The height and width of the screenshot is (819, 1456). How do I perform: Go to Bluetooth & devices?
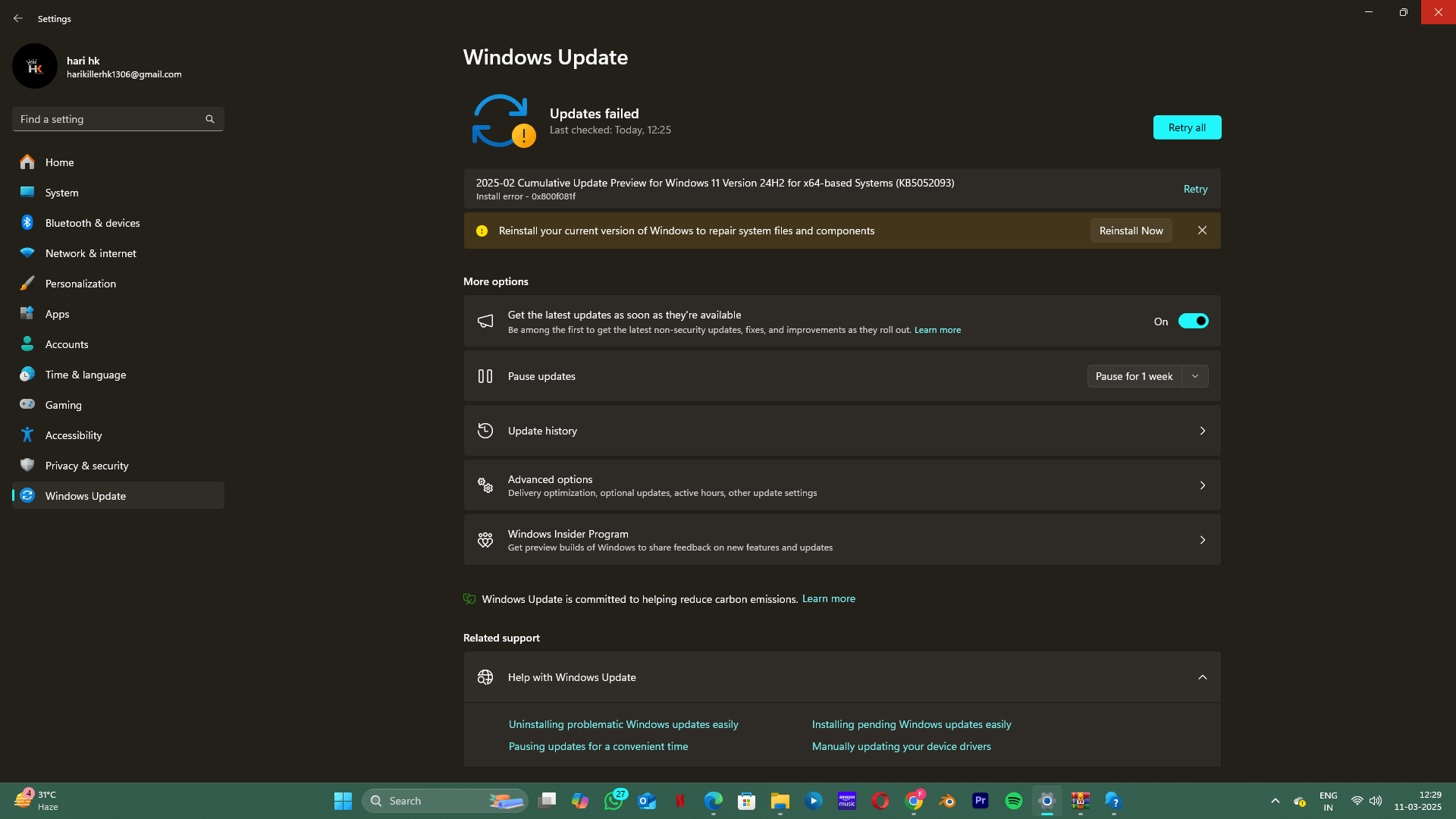pyautogui.click(x=118, y=223)
